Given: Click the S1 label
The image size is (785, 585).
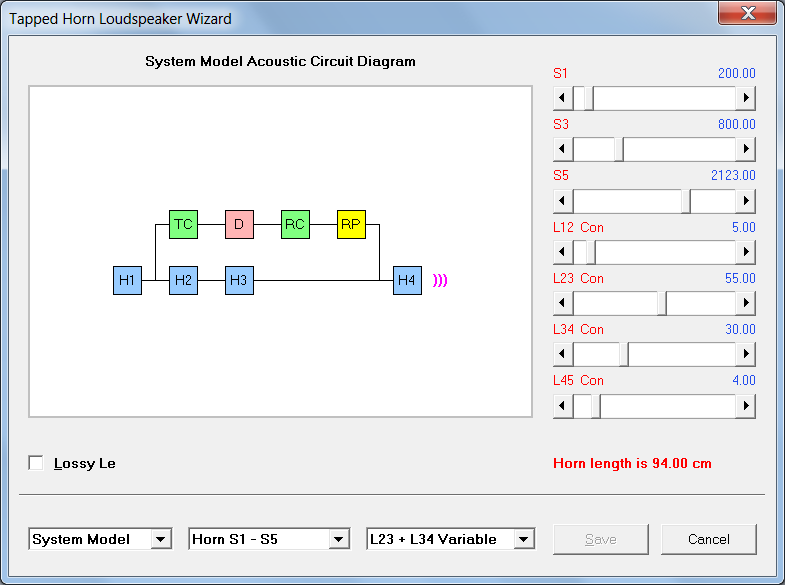Looking at the screenshot, I should 560,74.
